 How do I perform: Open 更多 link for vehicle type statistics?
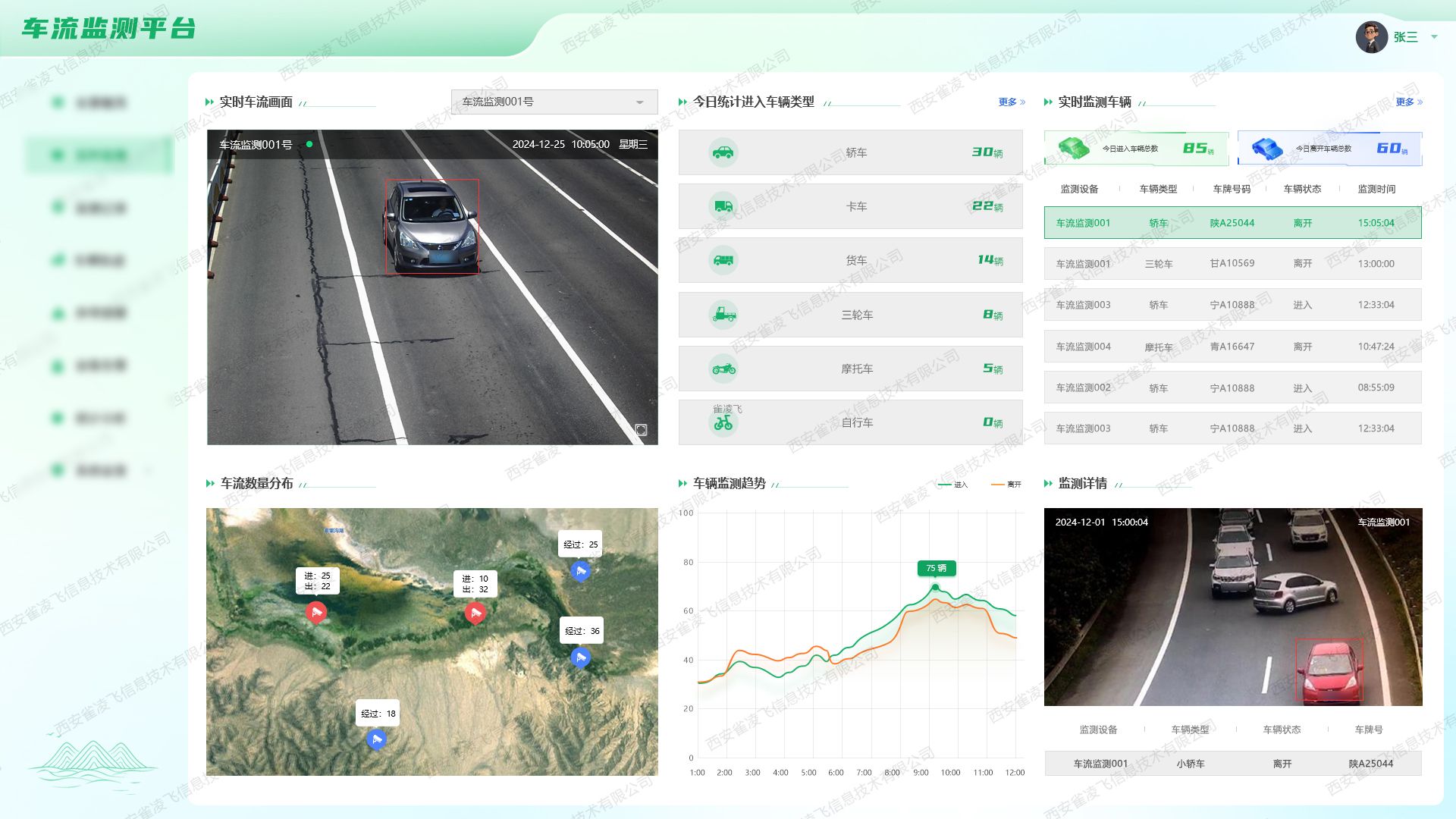1011,102
